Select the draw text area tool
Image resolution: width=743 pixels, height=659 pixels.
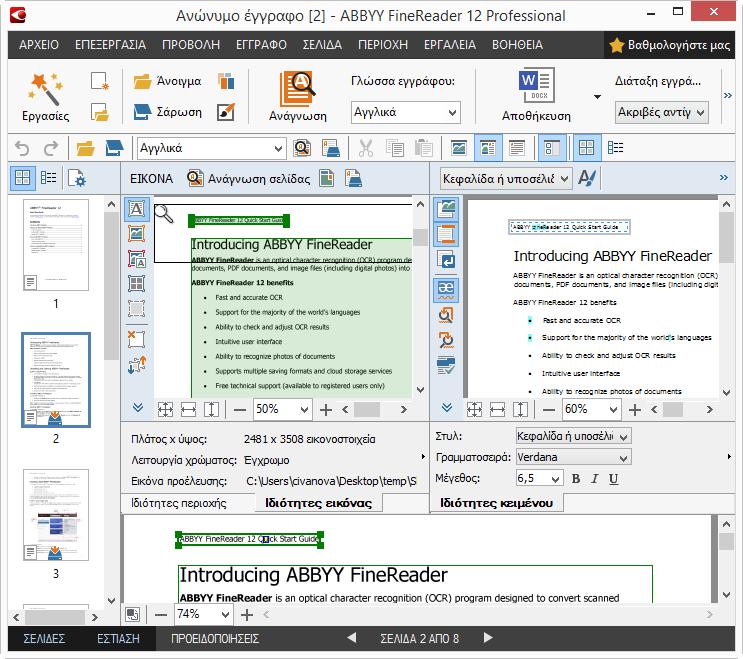pyautogui.click(x=136, y=209)
